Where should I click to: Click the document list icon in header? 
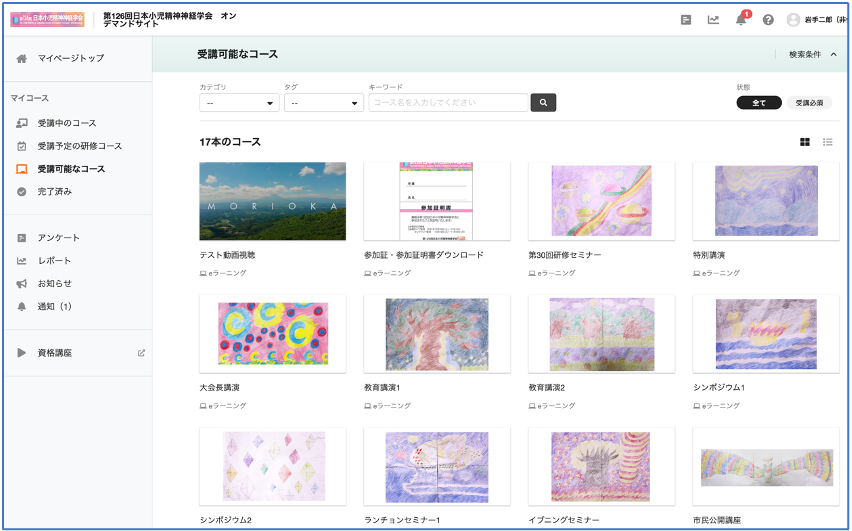686,20
